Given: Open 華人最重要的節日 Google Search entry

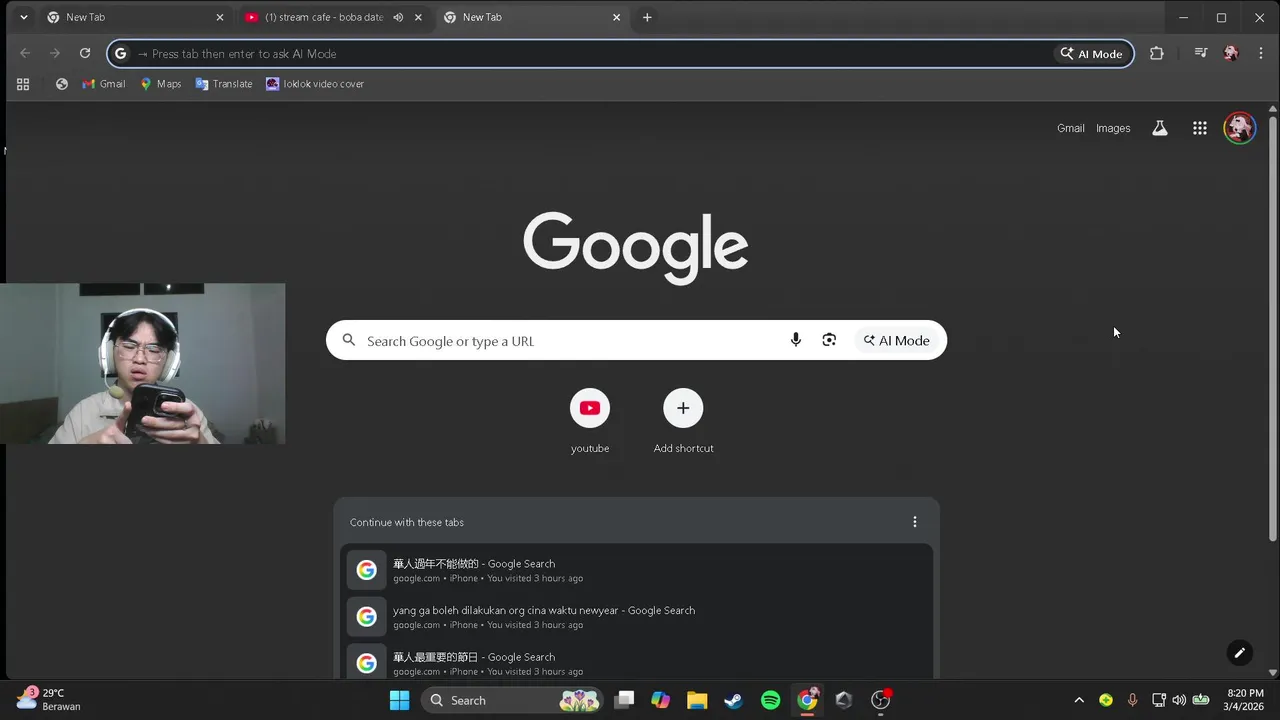Looking at the screenshot, I should click(636, 662).
